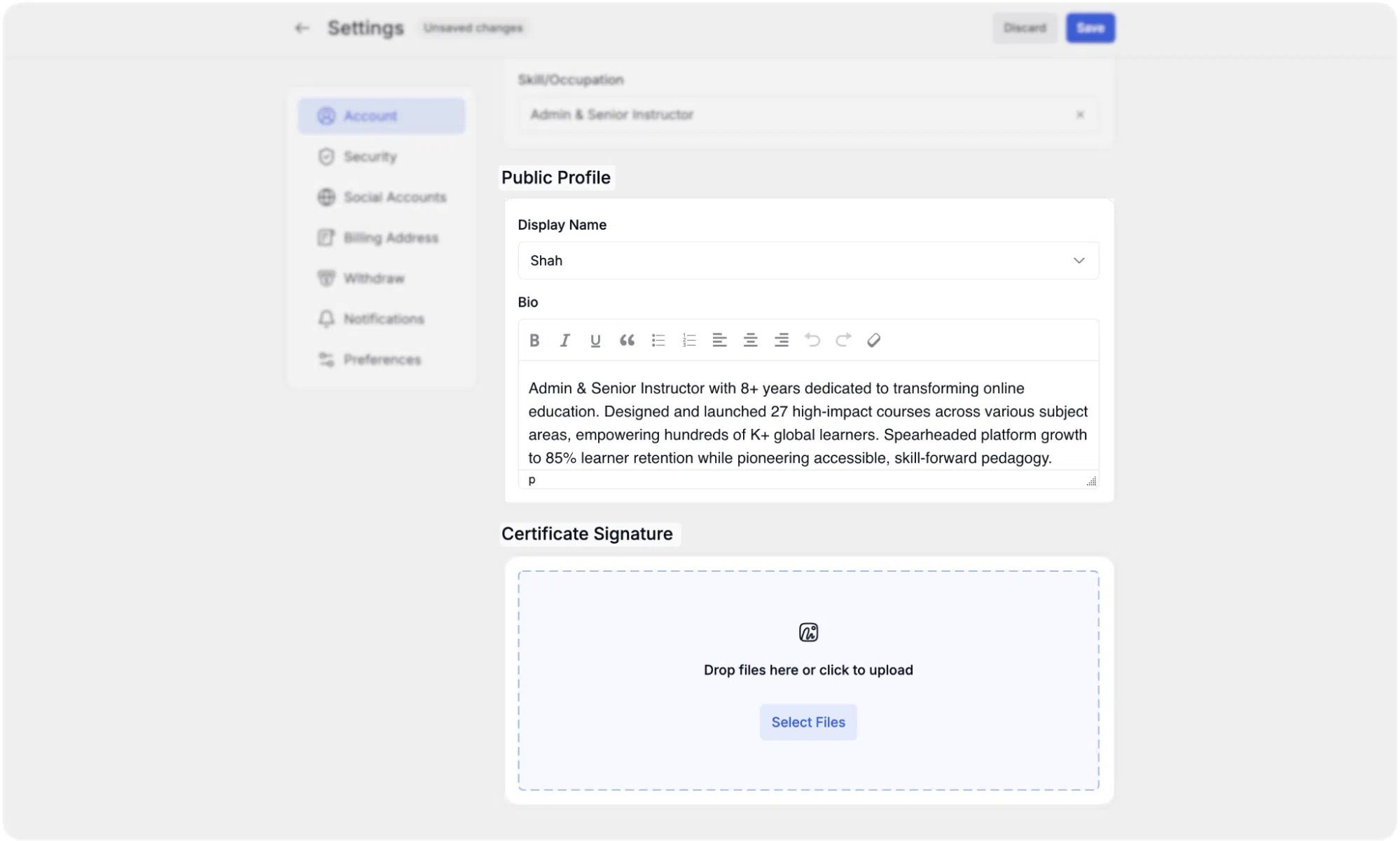Click inside the Bio text area
1400x843 pixels.
[x=808, y=423]
